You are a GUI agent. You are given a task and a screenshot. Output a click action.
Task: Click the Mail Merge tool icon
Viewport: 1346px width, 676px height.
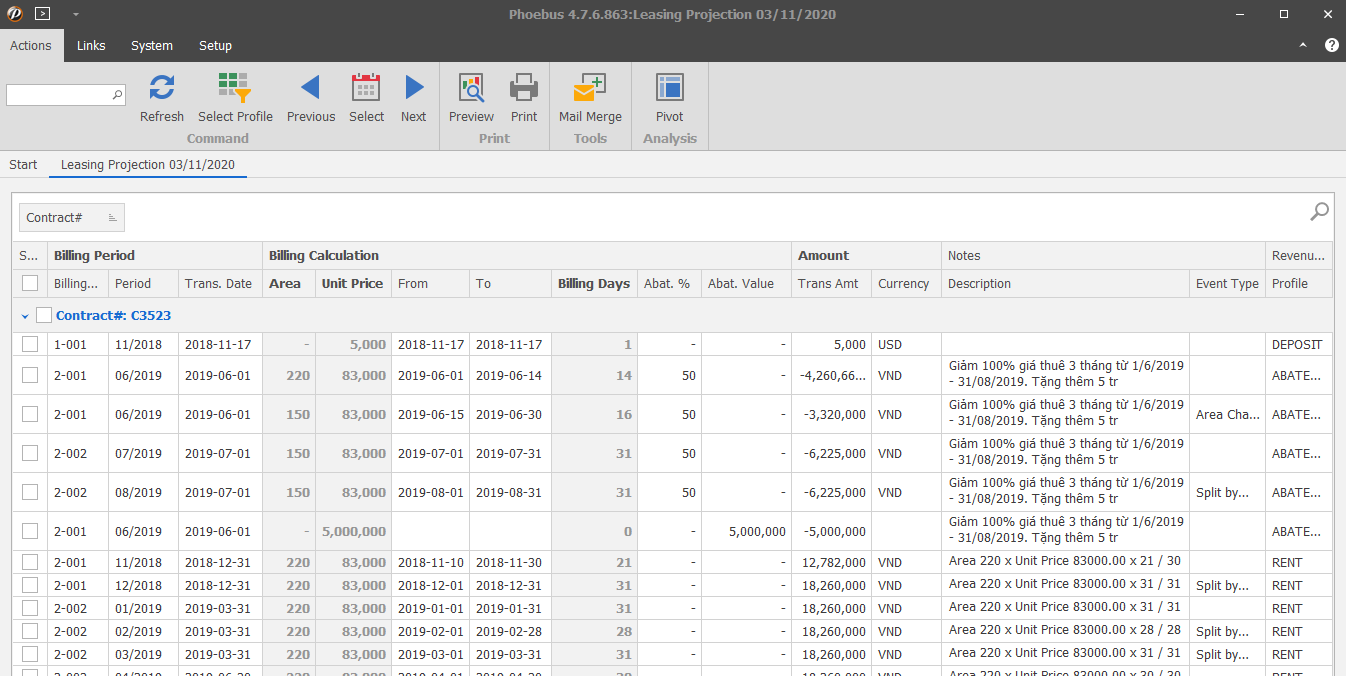590,88
